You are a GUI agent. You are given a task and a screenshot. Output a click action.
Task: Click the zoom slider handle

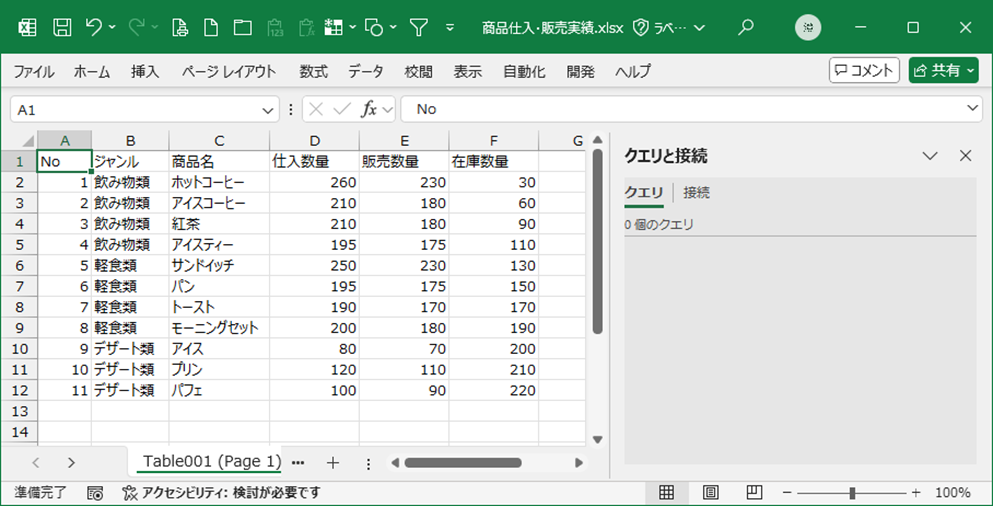851,493
